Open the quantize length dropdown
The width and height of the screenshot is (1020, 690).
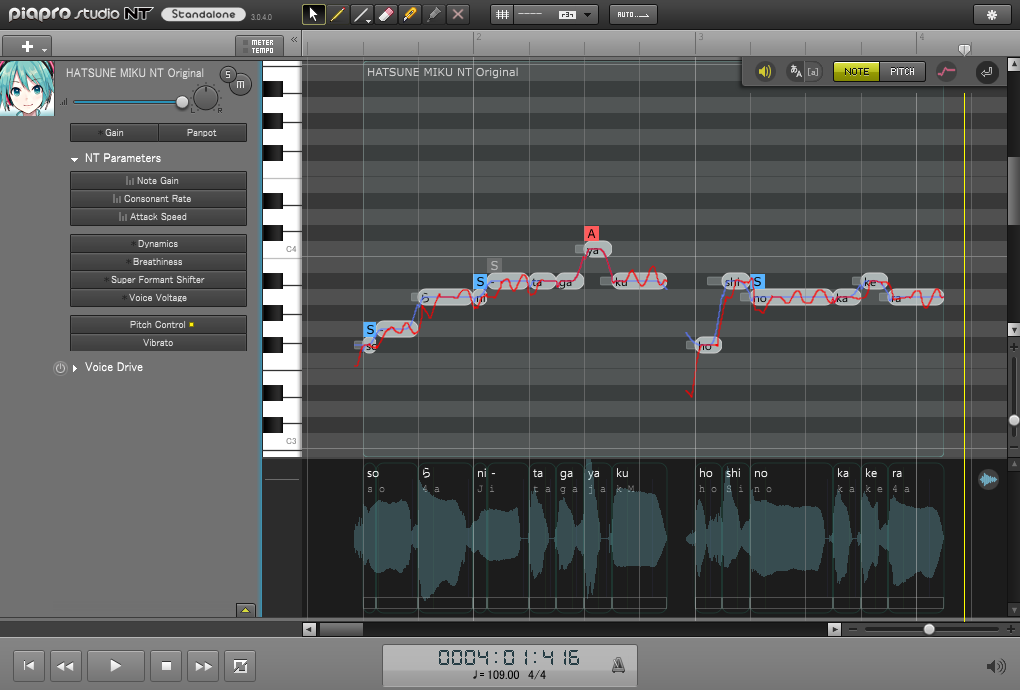pyautogui.click(x=556, y=14)
